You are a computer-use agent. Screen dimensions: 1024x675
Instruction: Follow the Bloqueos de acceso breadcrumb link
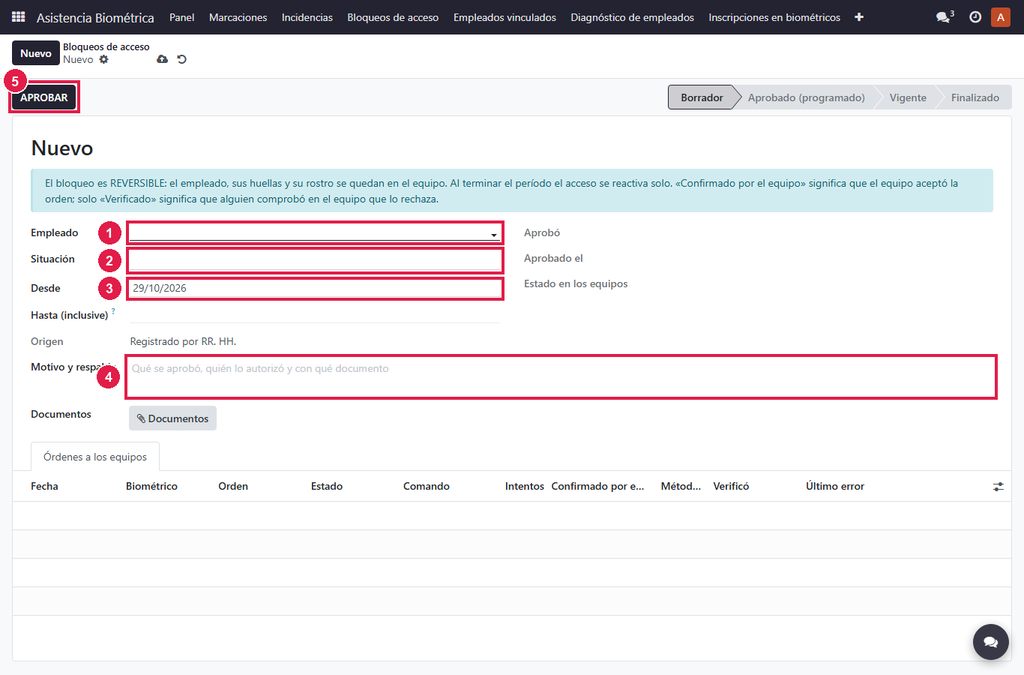(x=106, y=47)
